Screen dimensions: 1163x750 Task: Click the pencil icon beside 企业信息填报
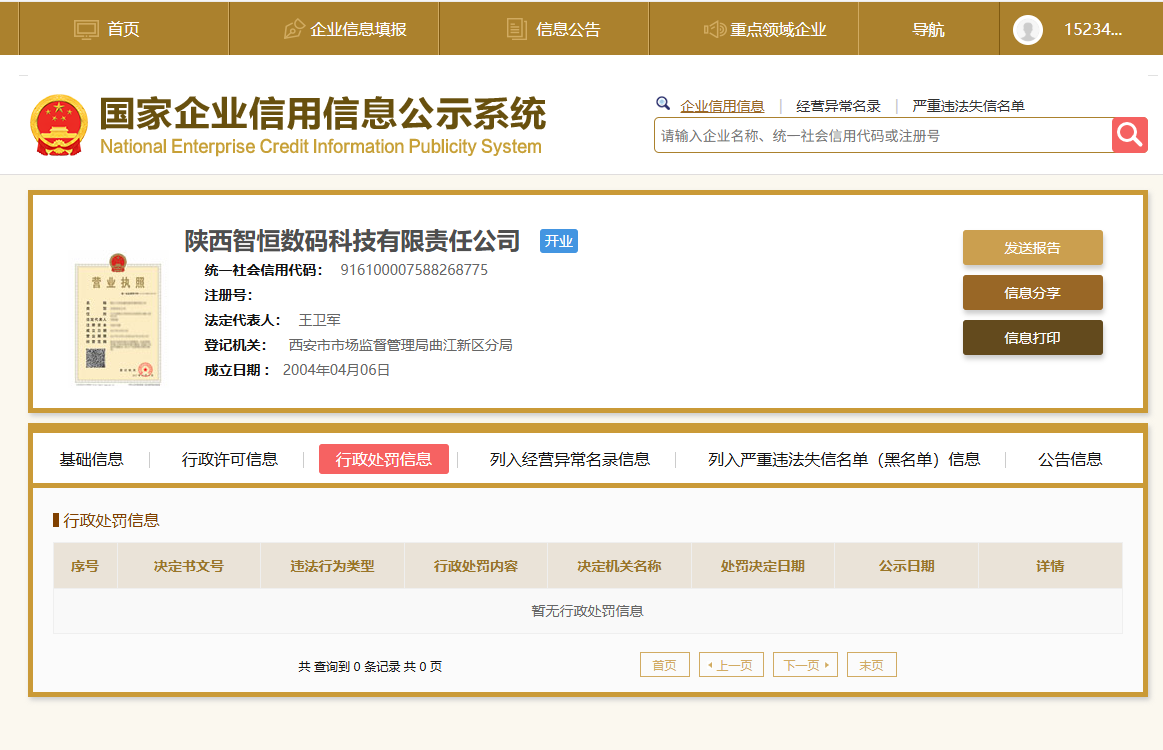tap(294, 30)
